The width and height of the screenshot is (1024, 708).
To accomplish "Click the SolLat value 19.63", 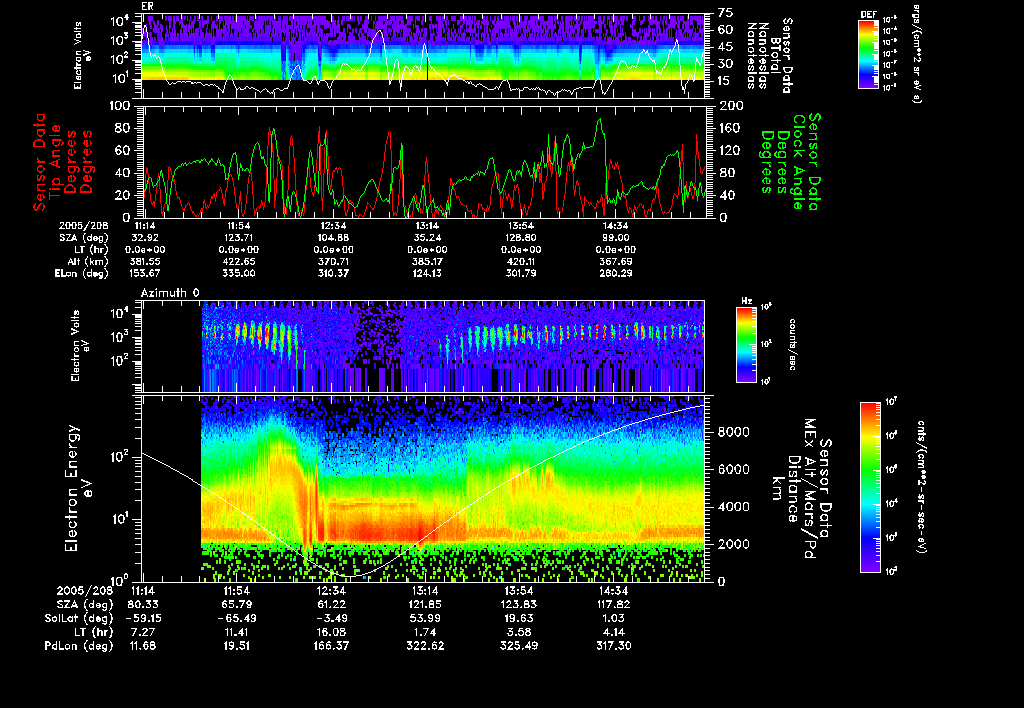I will [519, 619].
